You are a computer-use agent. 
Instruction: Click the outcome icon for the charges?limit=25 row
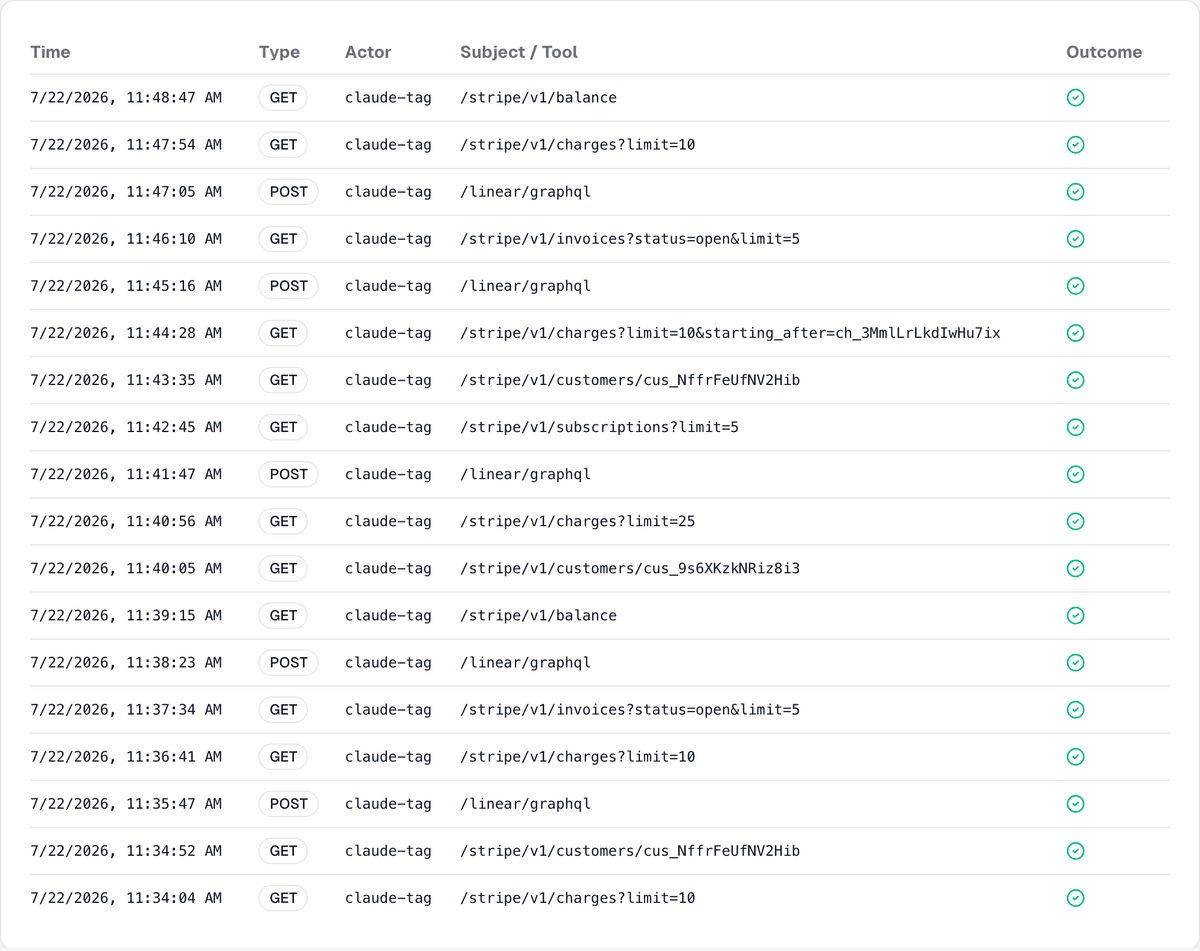click(x=1076, y=521)
